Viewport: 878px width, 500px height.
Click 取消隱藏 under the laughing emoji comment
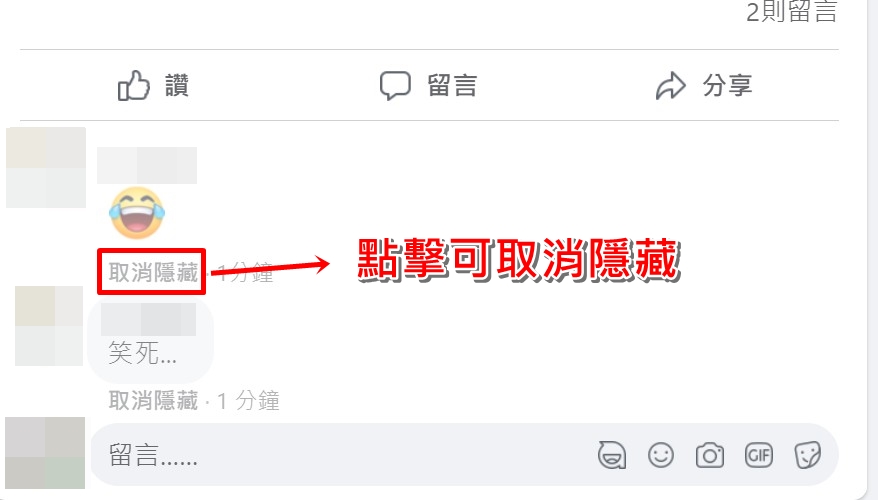pyautogui.click(x=153, y=273)
